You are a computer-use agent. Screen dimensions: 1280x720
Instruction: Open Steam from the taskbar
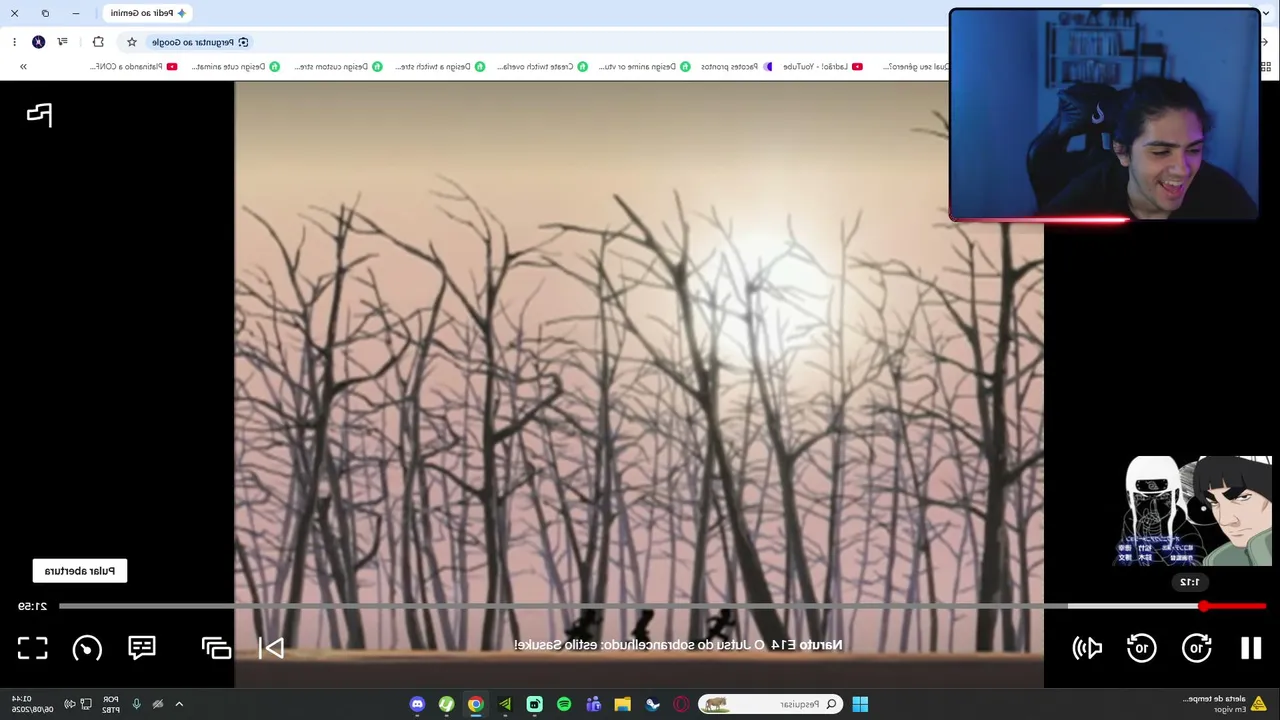(652, 704)
